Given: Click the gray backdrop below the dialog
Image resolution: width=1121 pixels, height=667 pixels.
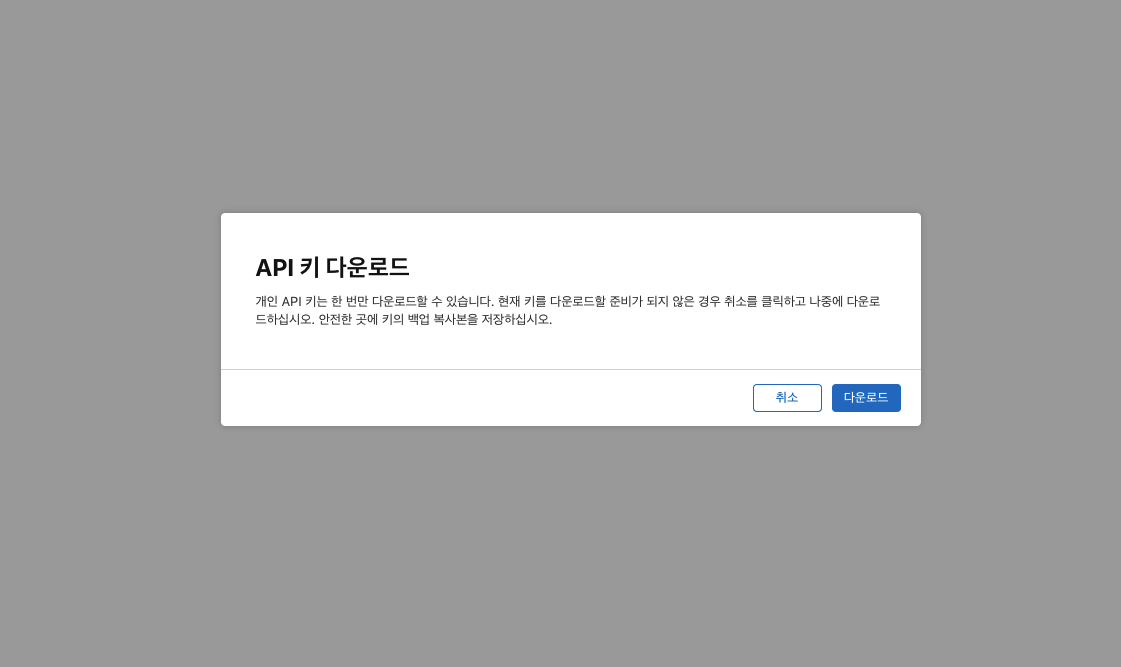Looking at the screenshot, I should coord(560,547).
